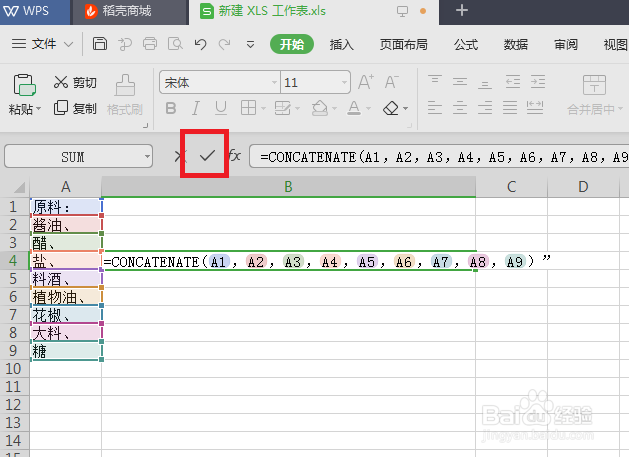This screenshot has height=457, width=629.
Task: Increase font size with A+ icon
Action: [366, 82]
